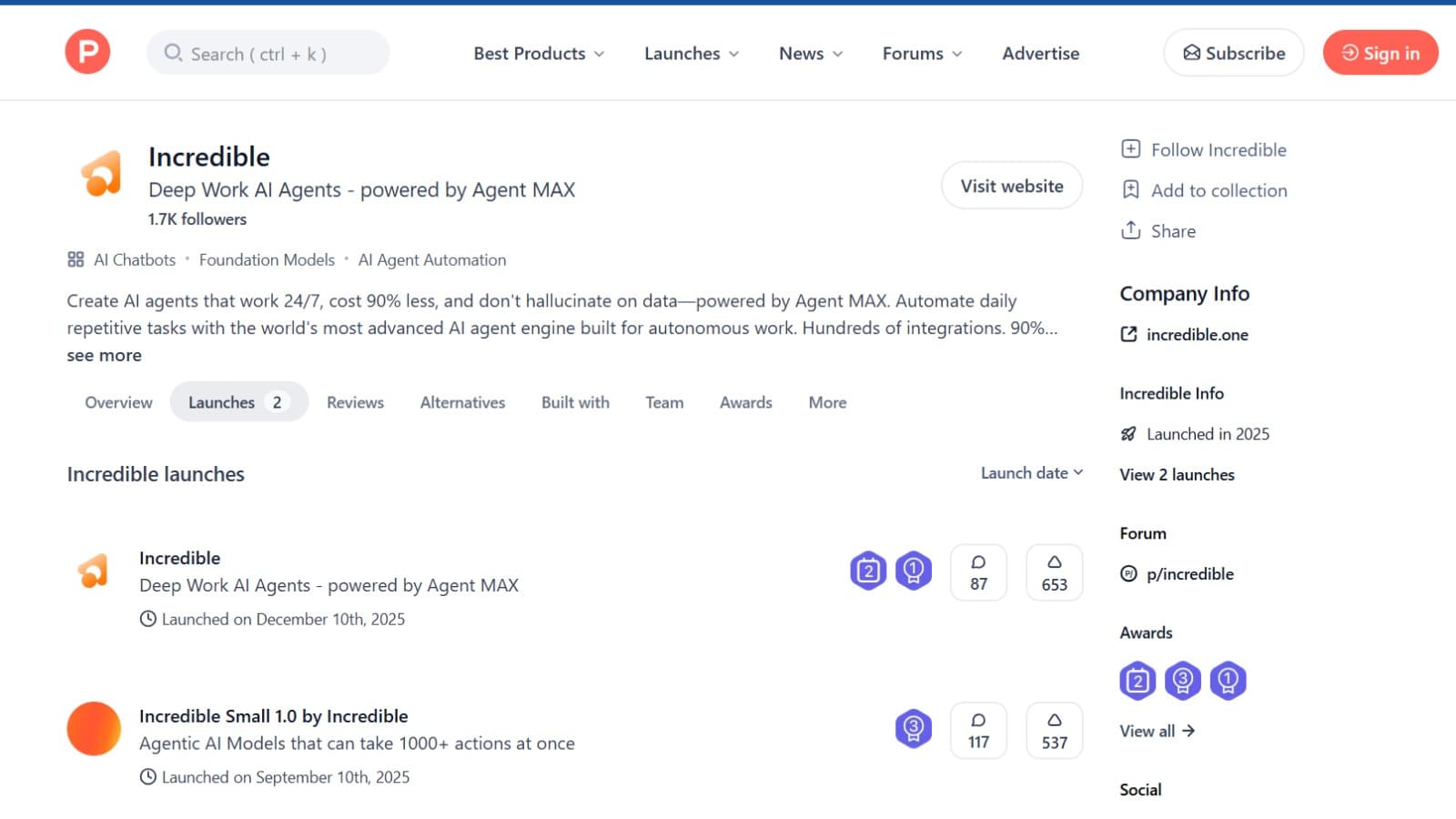
Task: Open the Foundation Models category link
Action: [267, 259]
